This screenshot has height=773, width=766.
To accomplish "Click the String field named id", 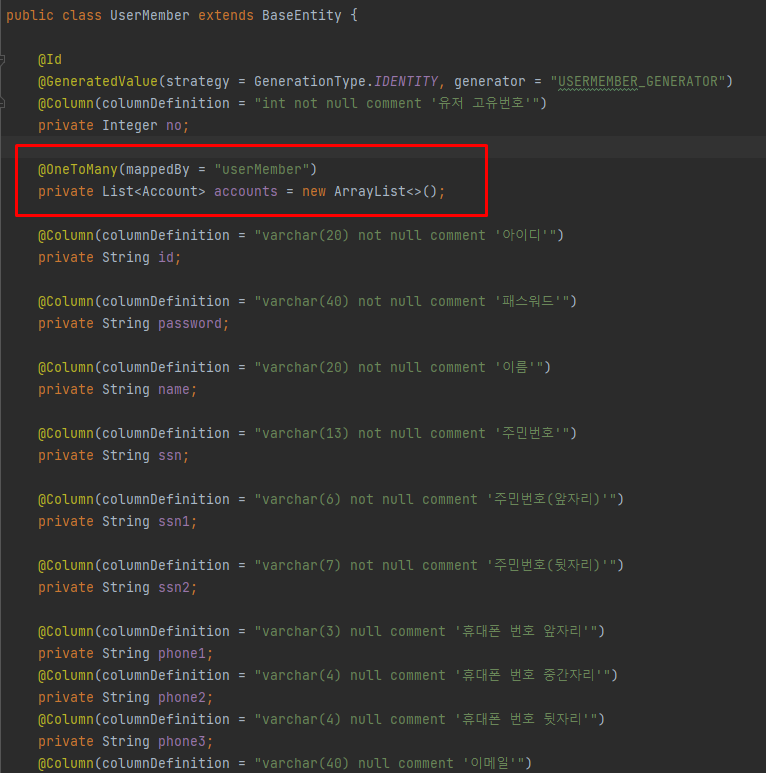I will point(166,257).
